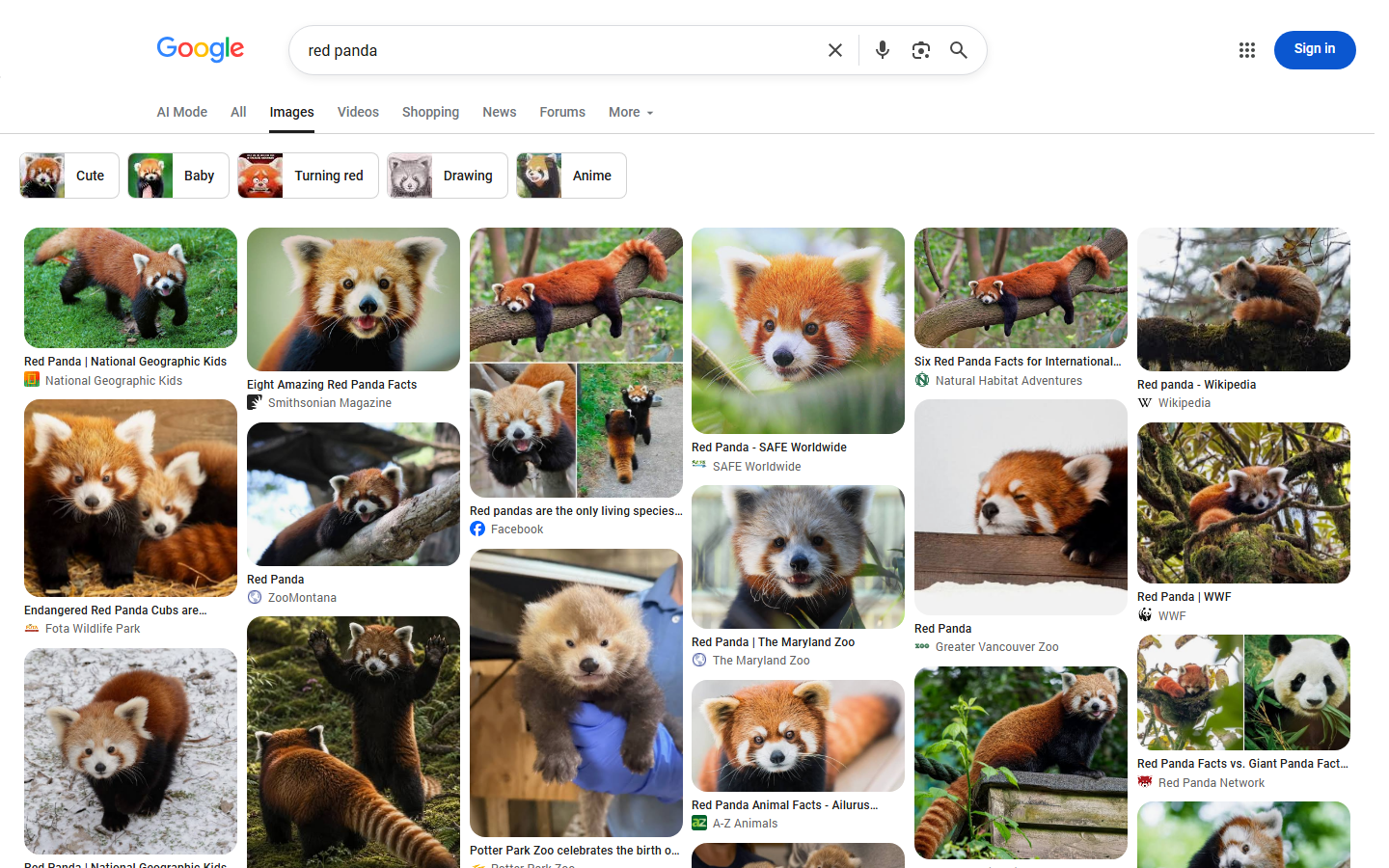
Task: Open the Videos tab
Action: (x=358, y=112)
